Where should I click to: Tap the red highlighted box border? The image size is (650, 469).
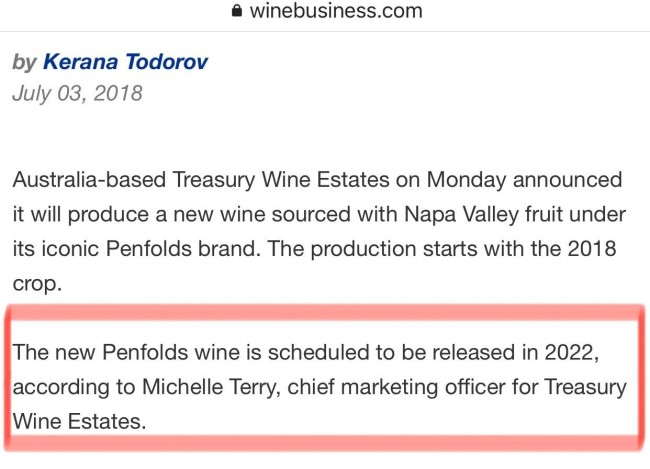pos(325,312)
